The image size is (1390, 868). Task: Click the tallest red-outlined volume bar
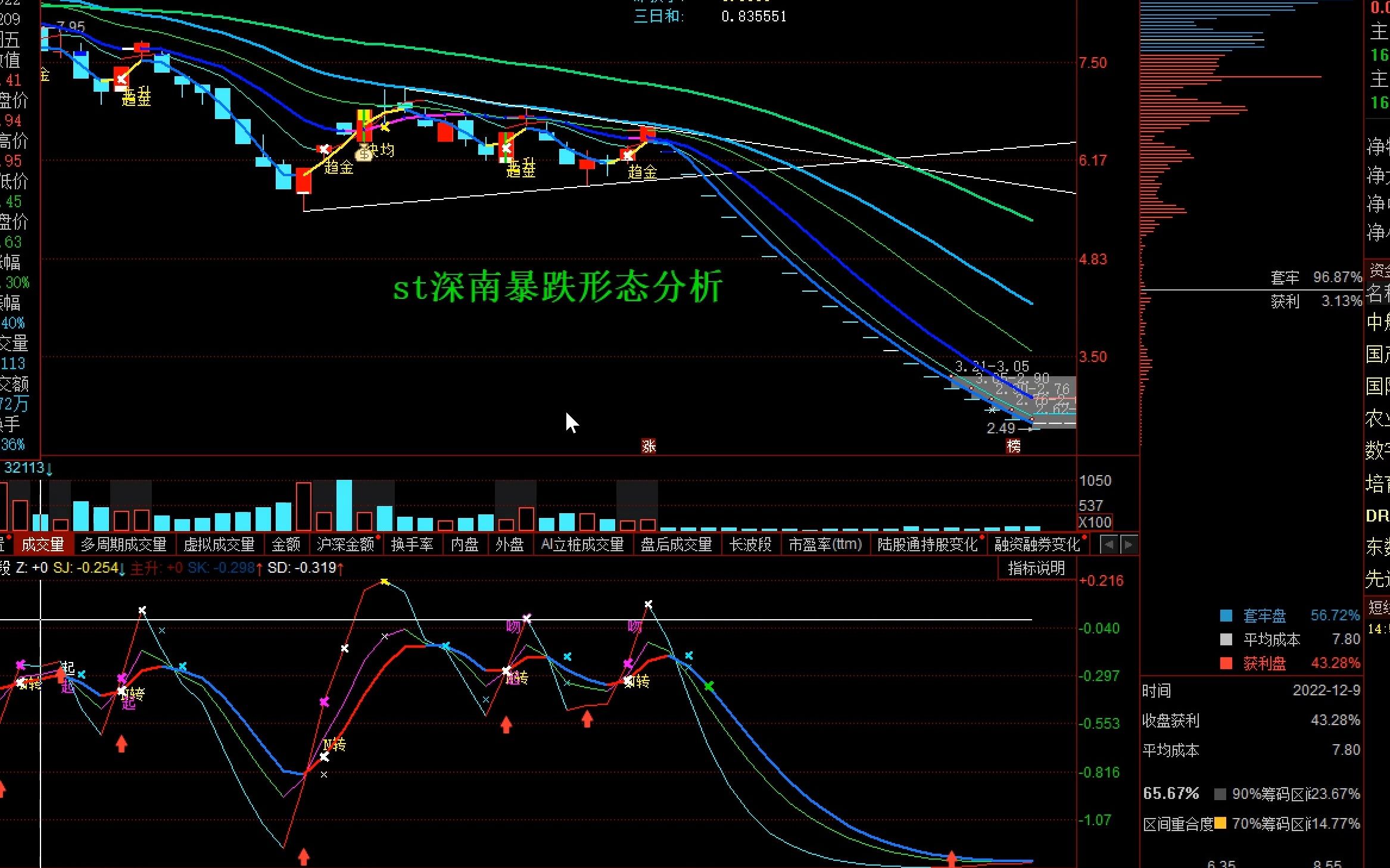tap(304, 507)
